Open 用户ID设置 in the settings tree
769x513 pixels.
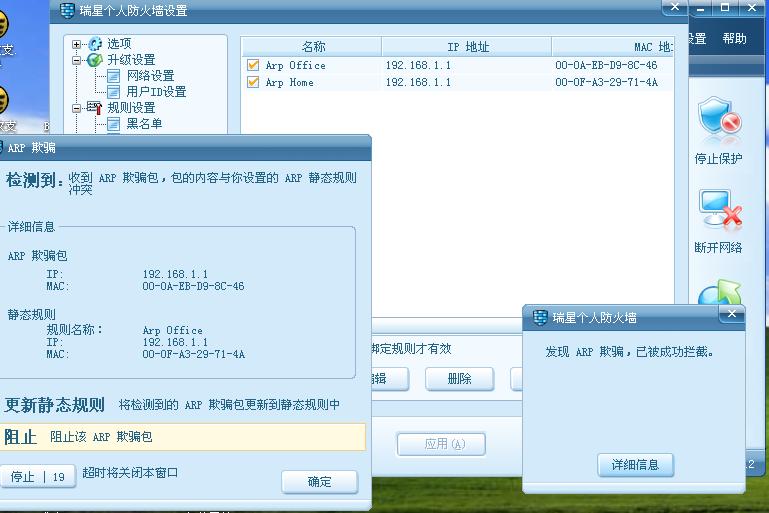(x=156, y=92)
